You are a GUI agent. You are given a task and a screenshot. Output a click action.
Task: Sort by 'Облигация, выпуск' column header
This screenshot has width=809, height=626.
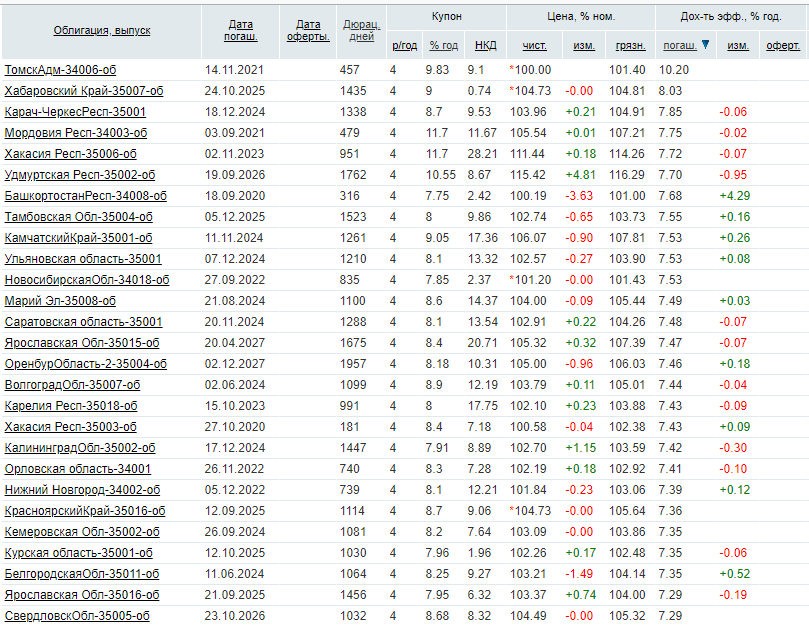[102, 31]
